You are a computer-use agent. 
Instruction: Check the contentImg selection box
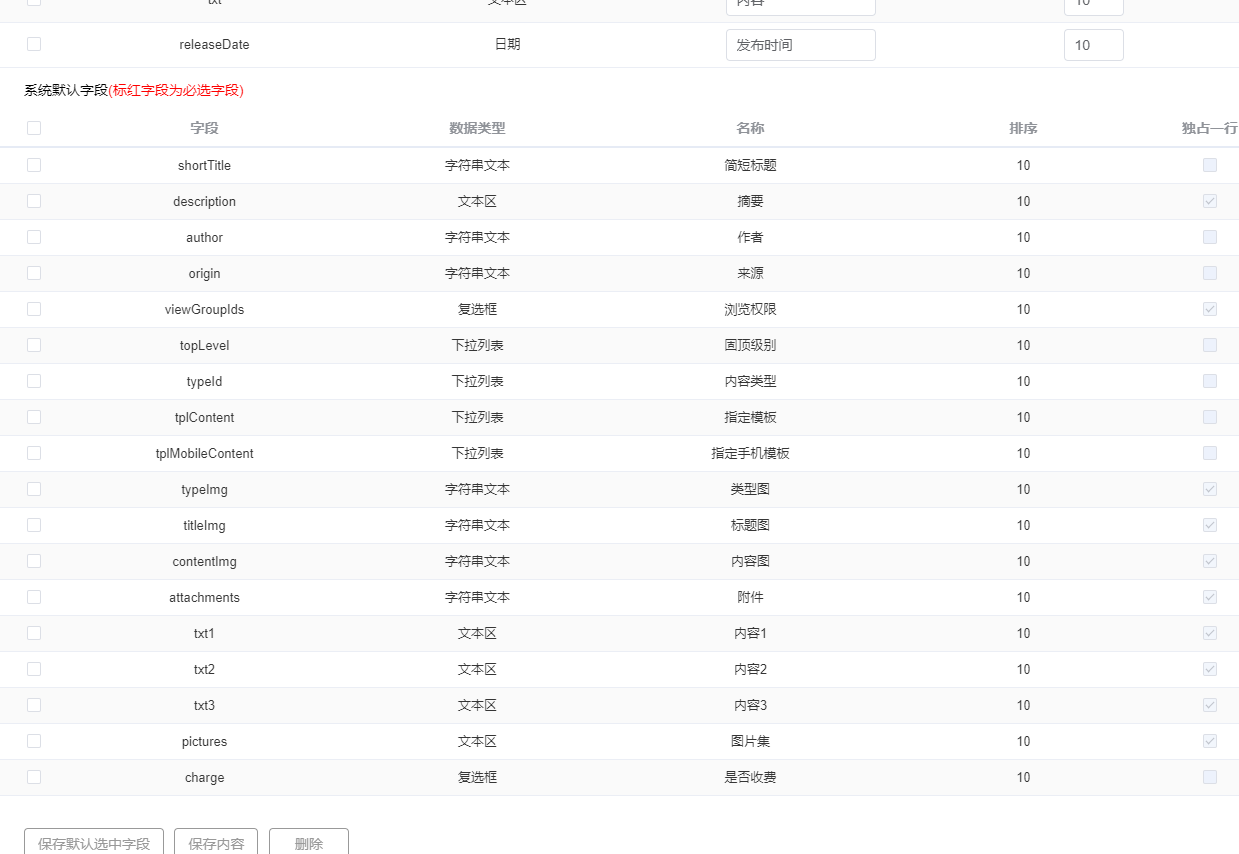coord(34,561)
